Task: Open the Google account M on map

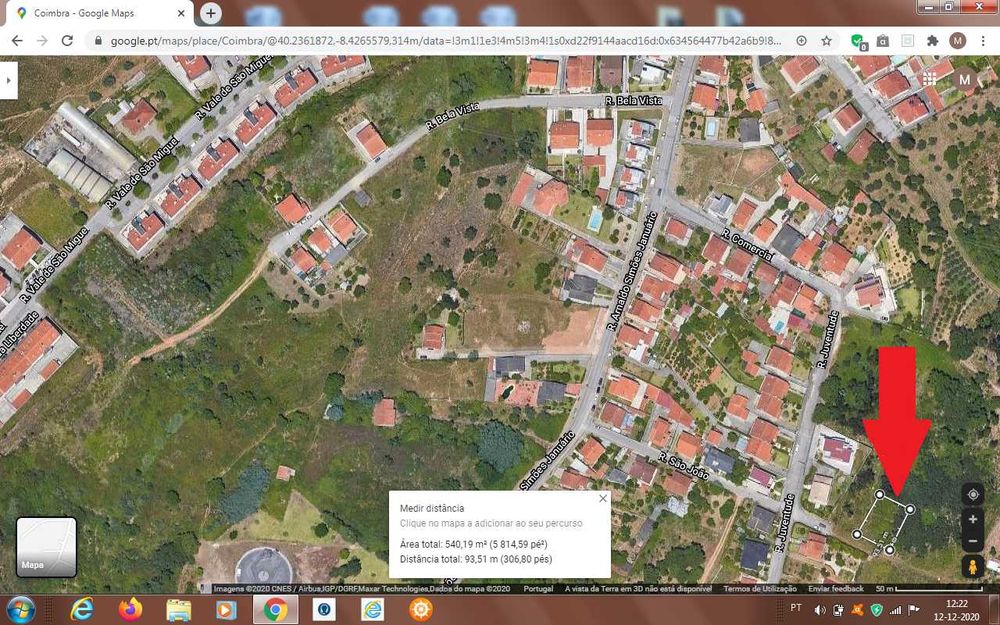Action: (x=964, y=80)
